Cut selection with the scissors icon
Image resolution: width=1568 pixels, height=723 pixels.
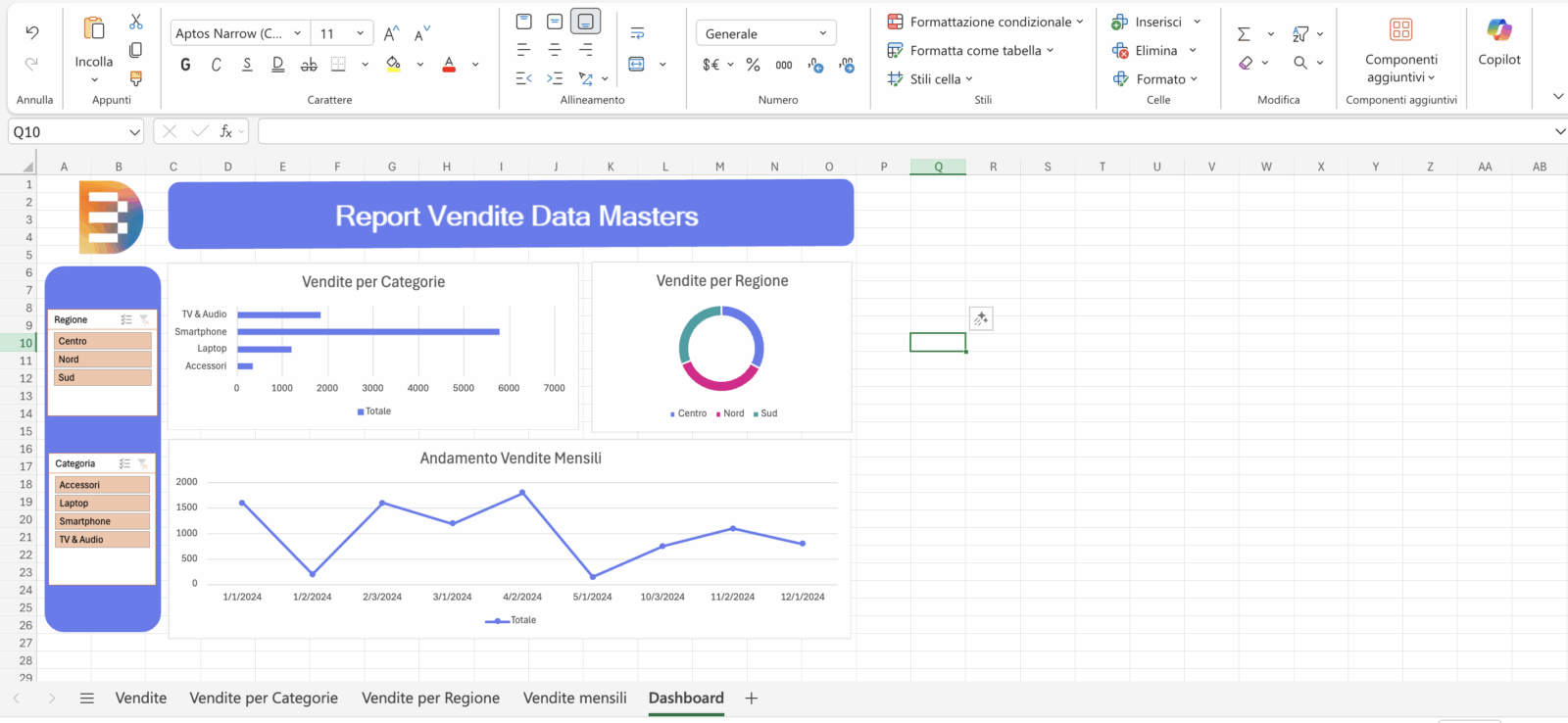click(x=135, y=22)
